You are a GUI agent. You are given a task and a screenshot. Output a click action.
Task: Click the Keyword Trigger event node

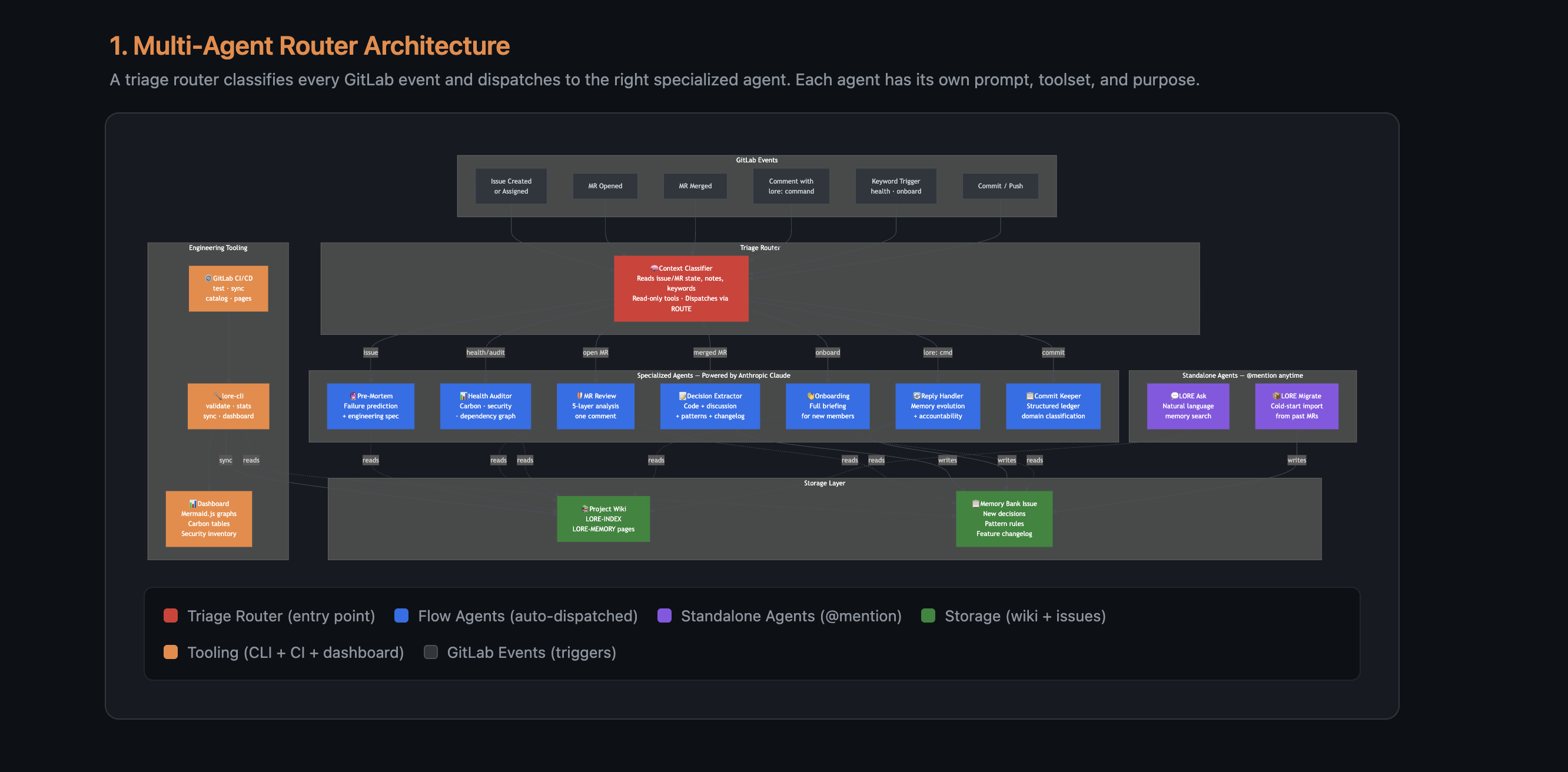click(895, 186)
